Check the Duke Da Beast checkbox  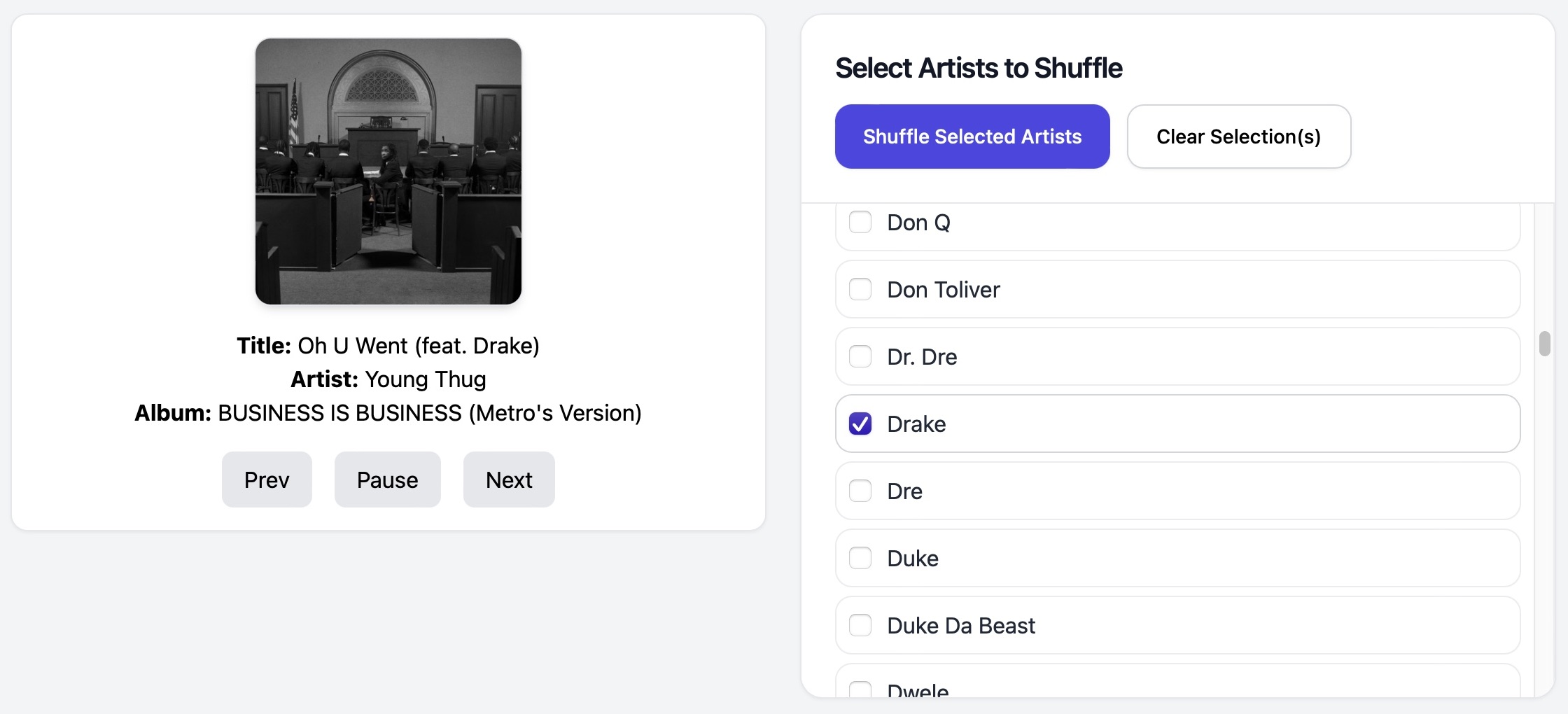[860, 625]
